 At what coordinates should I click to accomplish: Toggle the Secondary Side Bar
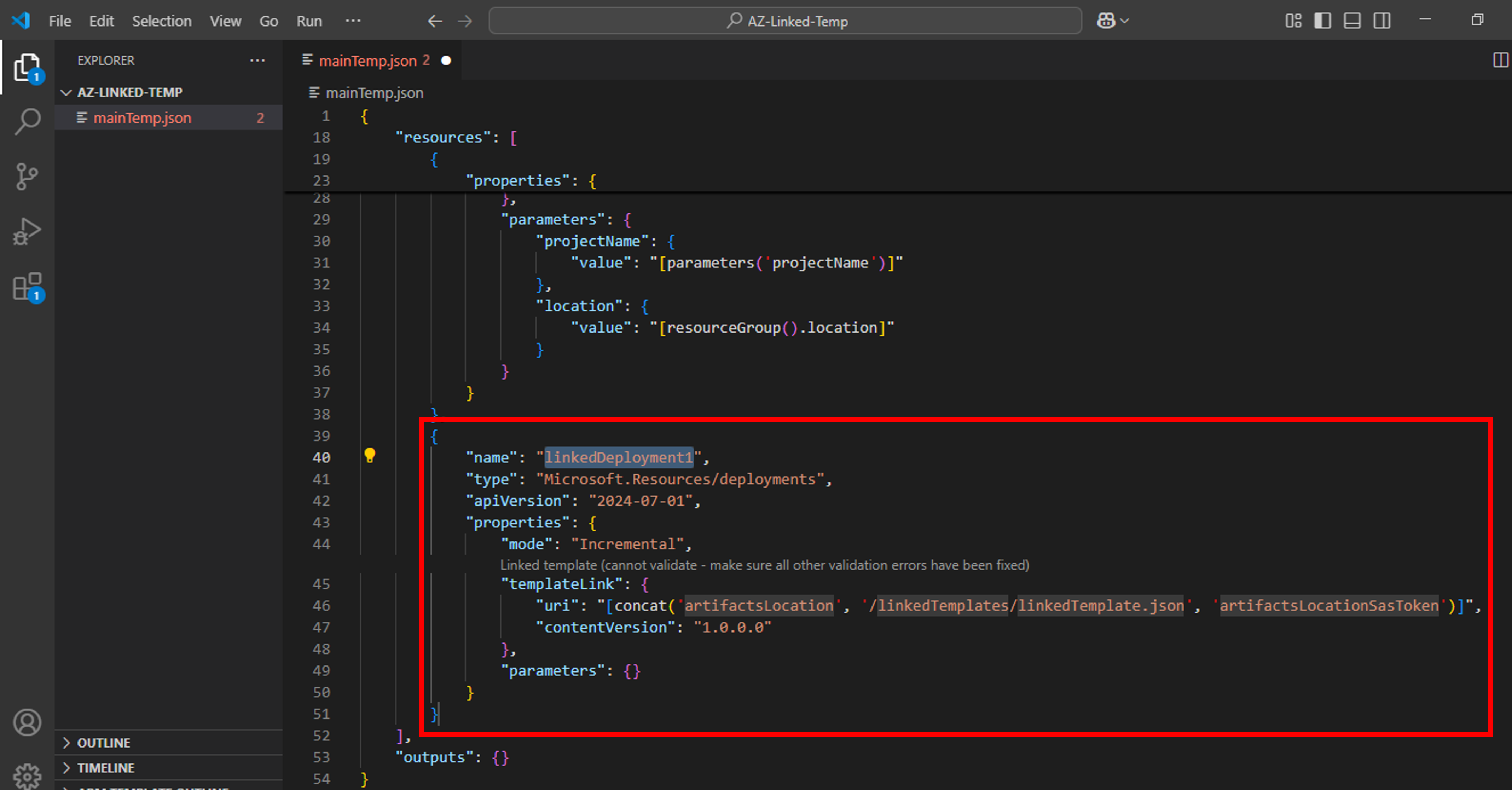click(x=1381, y=21)
